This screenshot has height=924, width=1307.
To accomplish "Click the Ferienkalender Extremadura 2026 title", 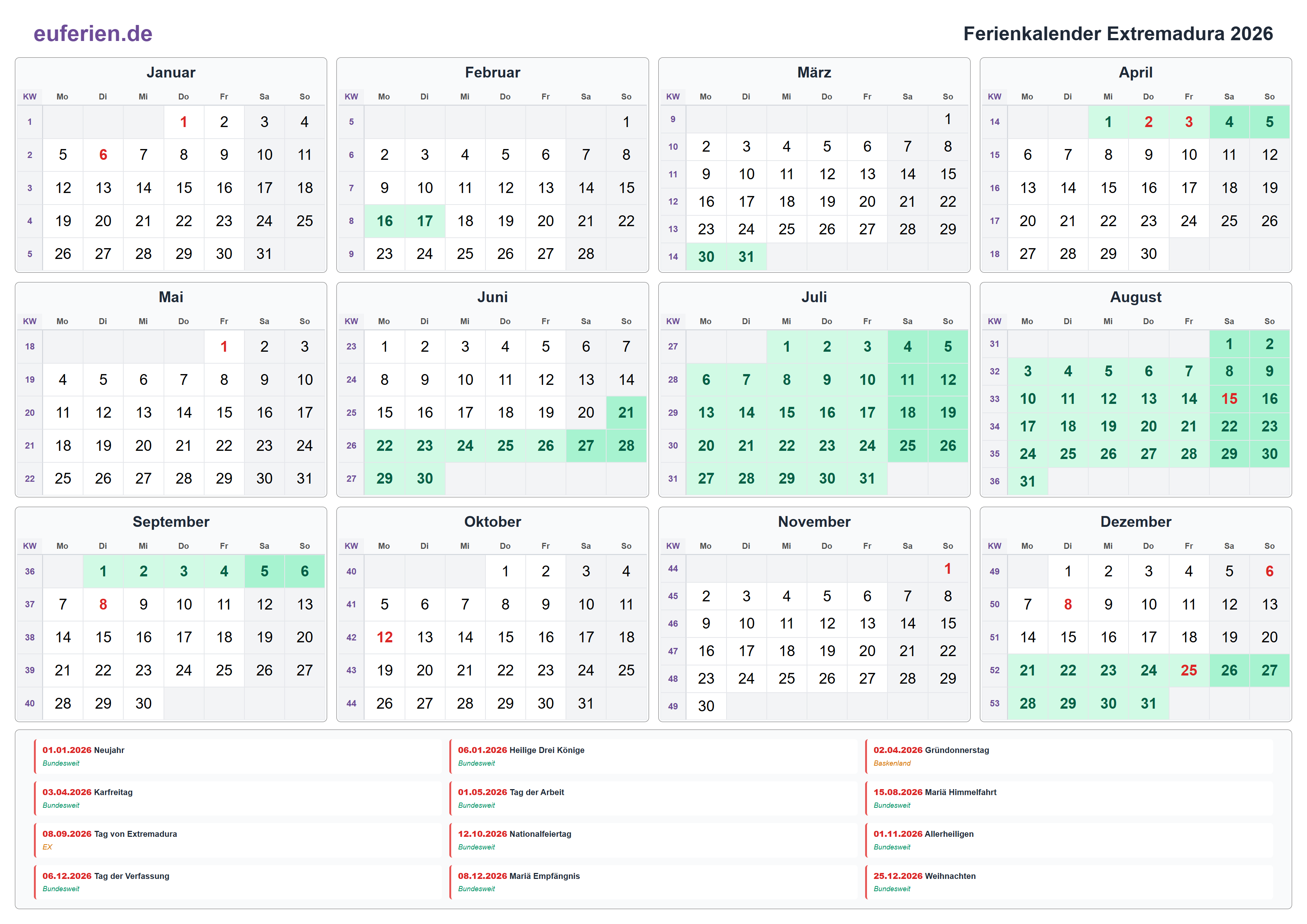I will [x=1117, y=34].
